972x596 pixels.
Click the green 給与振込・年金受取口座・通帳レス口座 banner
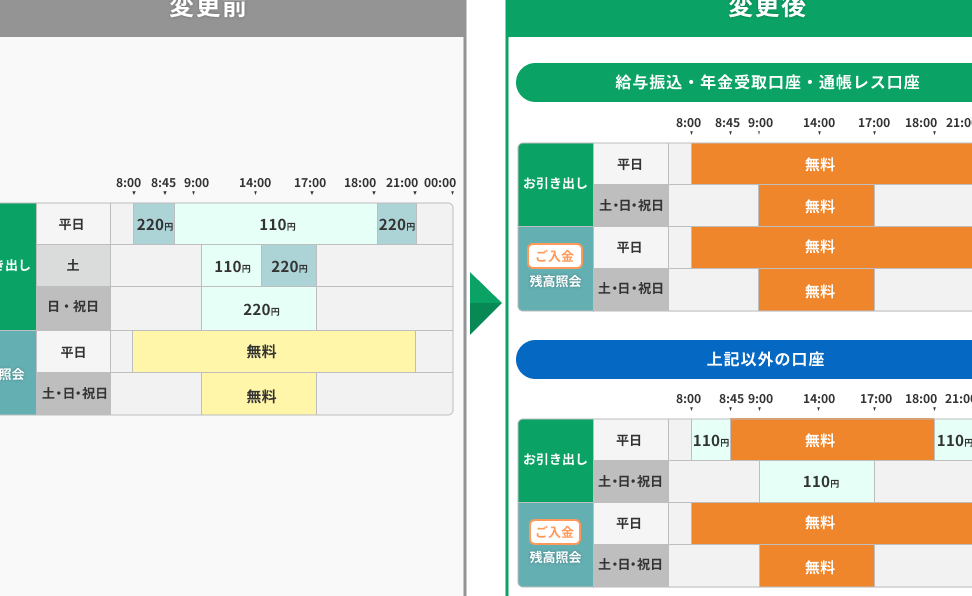pyautogui.click(x=745, y=83)
